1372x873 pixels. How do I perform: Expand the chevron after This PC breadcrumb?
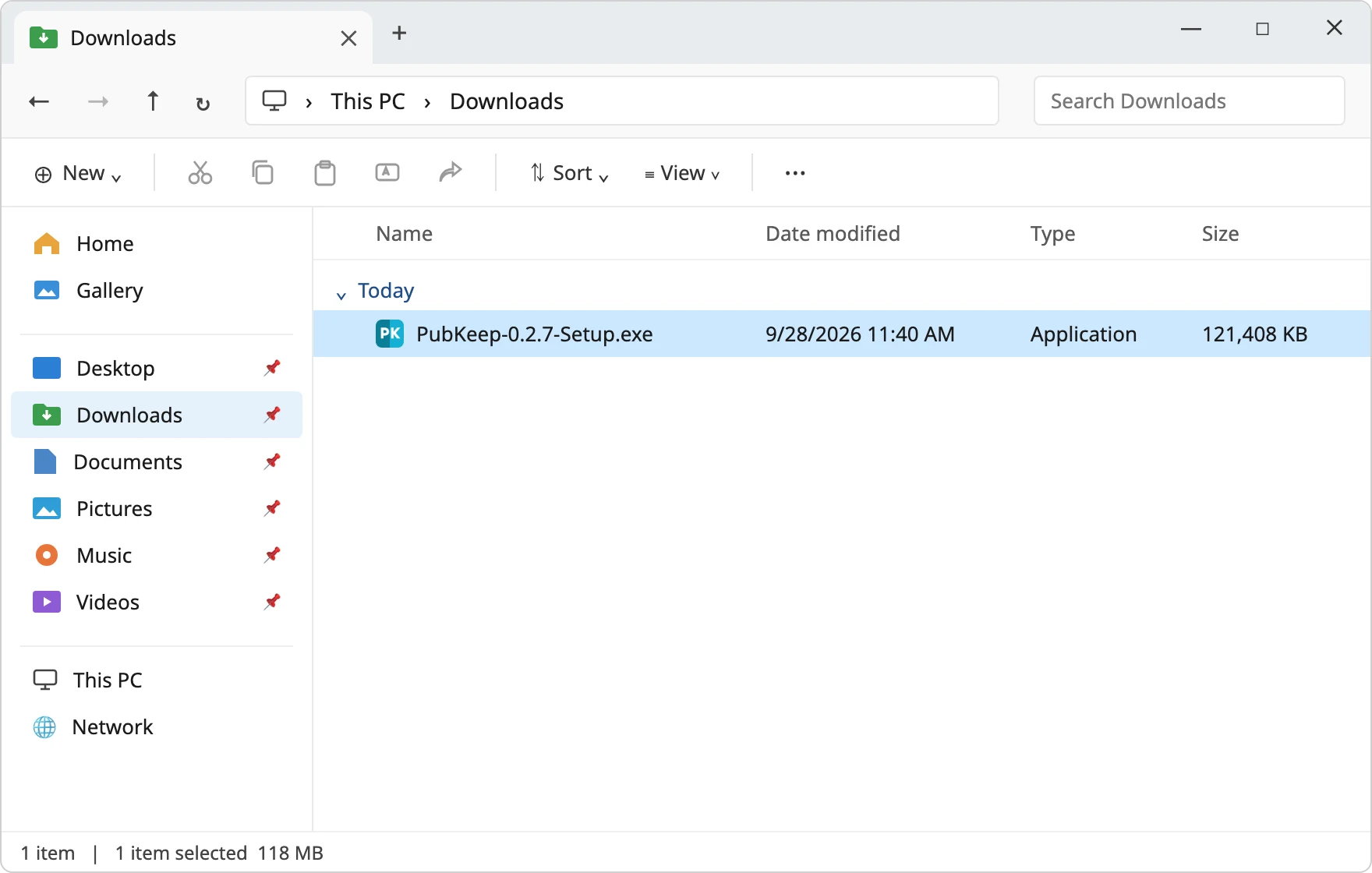(x=427, y=103)
